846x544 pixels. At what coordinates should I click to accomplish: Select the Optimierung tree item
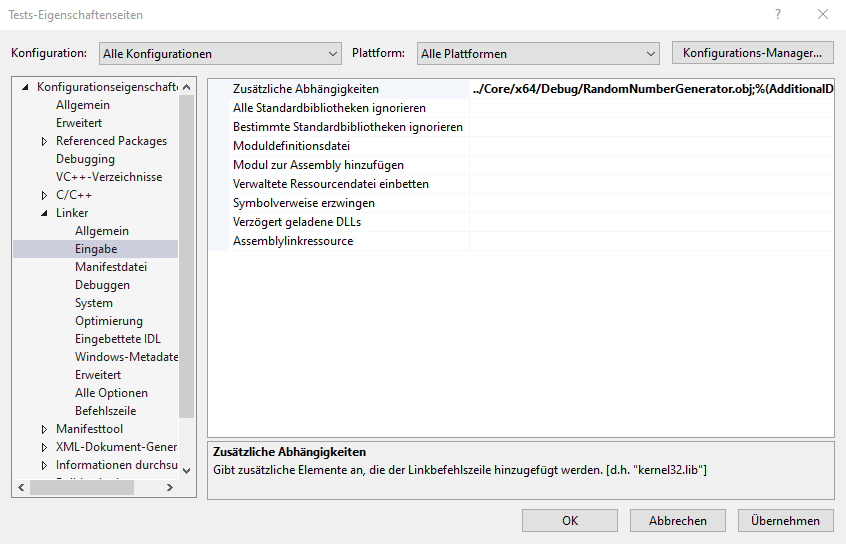[109, 321]
